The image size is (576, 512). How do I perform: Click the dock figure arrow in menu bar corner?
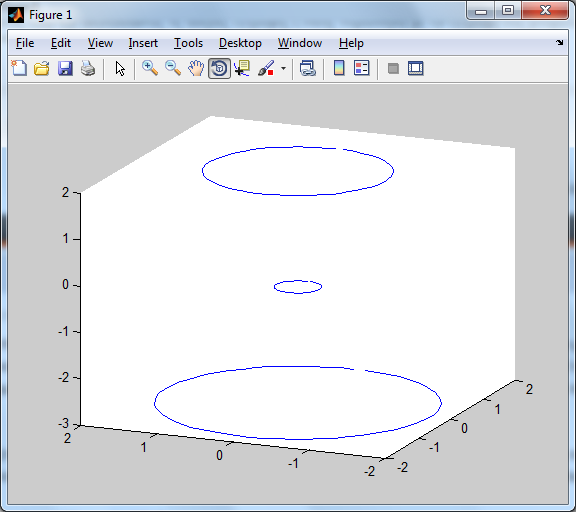[559, 43]
